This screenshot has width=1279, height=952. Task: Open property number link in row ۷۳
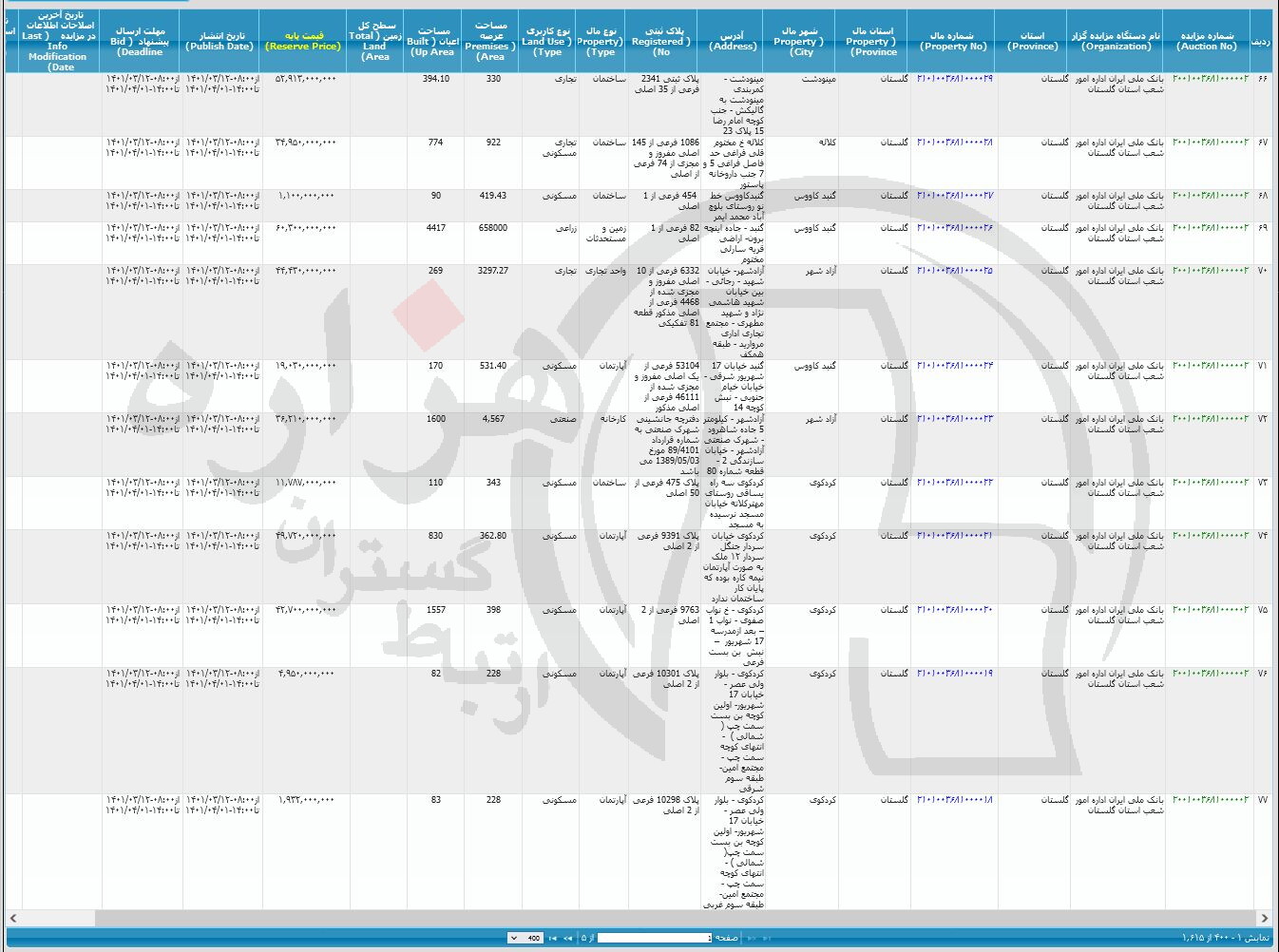954,483
